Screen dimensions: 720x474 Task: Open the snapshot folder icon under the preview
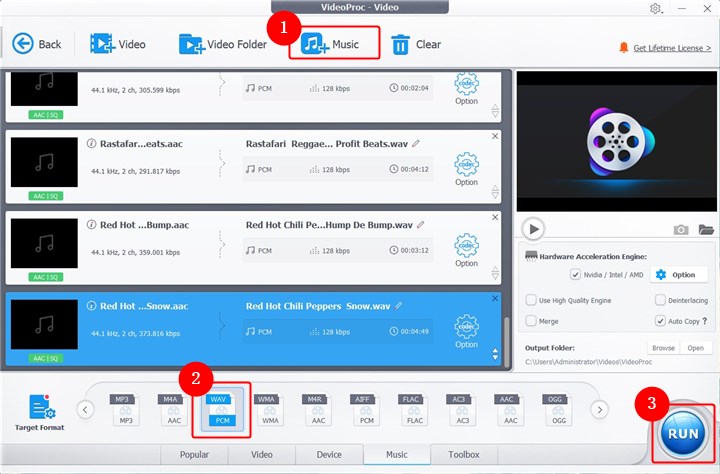(x=706, y=229)
